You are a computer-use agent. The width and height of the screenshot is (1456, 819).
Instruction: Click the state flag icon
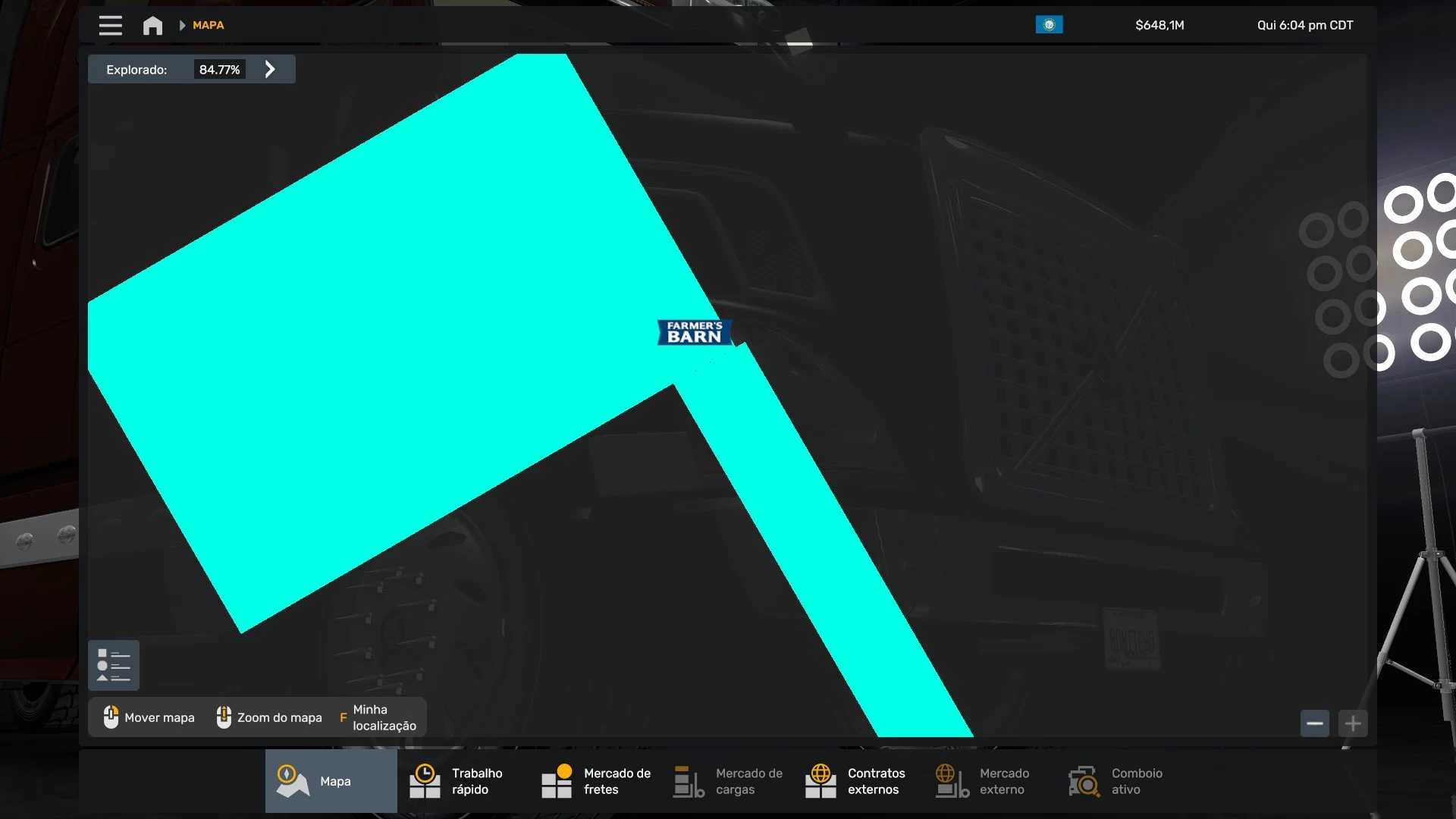[x=1049, y=25]
